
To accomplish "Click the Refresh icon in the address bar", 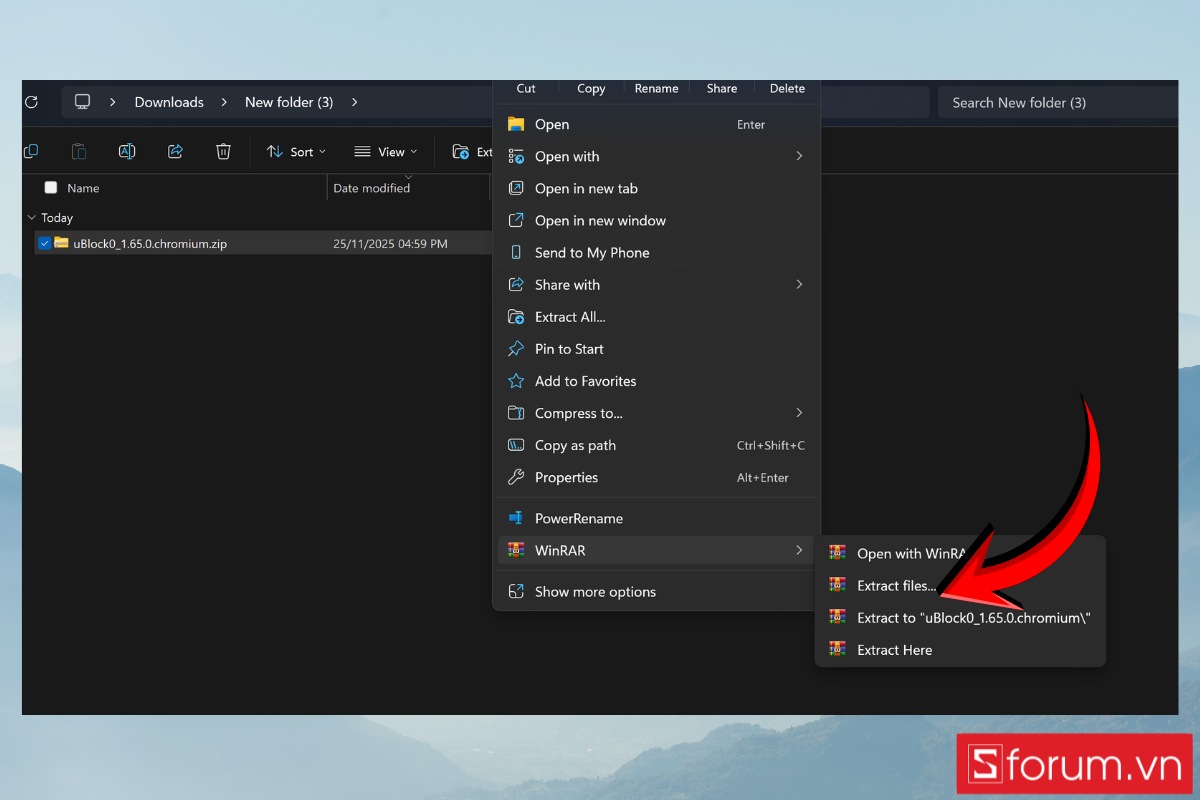I will [x=30, y=102].
